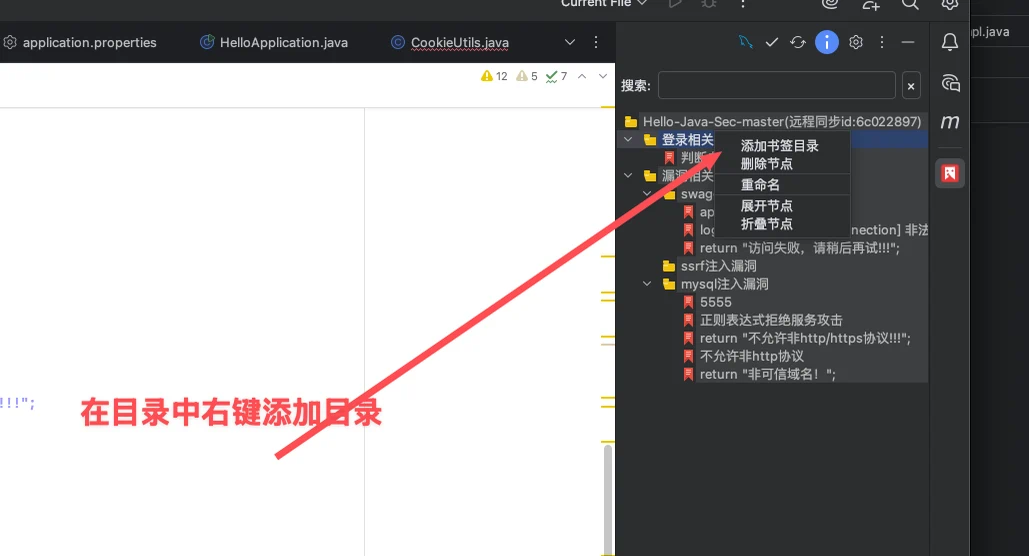Open the AI assistant chat tool window

click(x=950, y=83)
